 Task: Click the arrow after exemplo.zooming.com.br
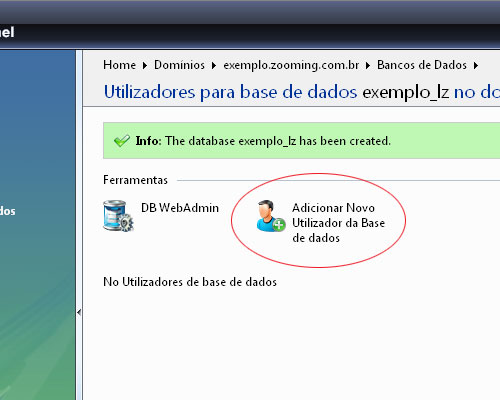[x=368, y=65]
